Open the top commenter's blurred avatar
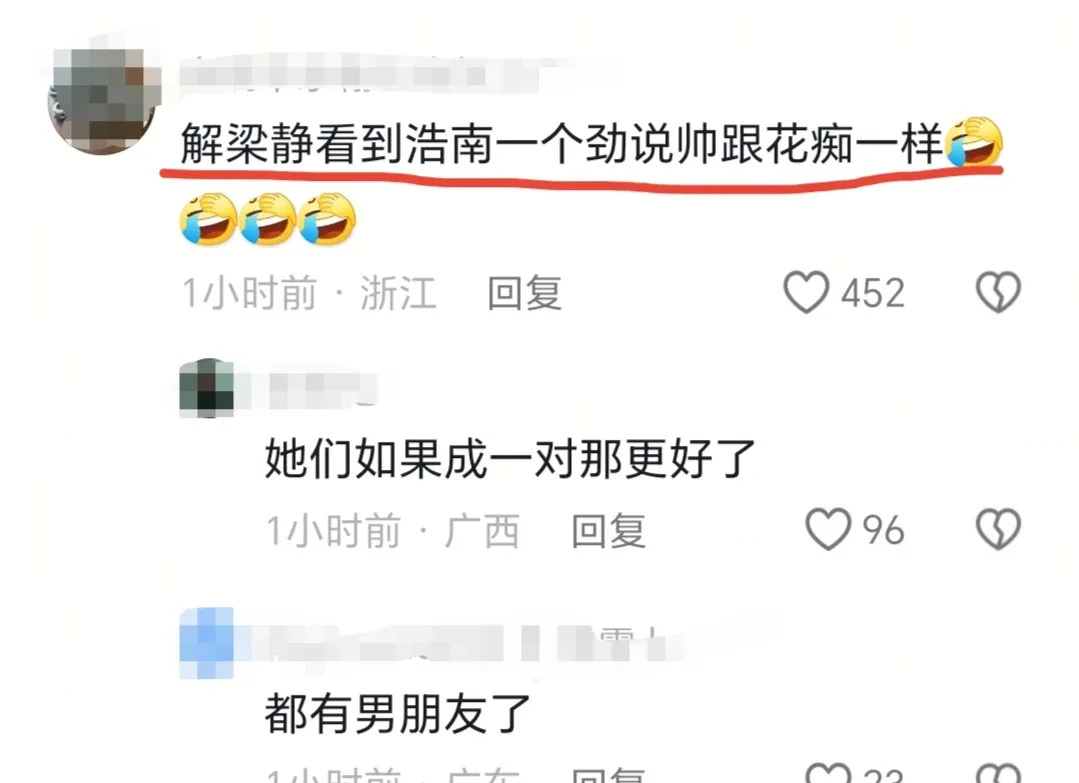Viewport: 1079px width, 783px height. pos(105,101)
